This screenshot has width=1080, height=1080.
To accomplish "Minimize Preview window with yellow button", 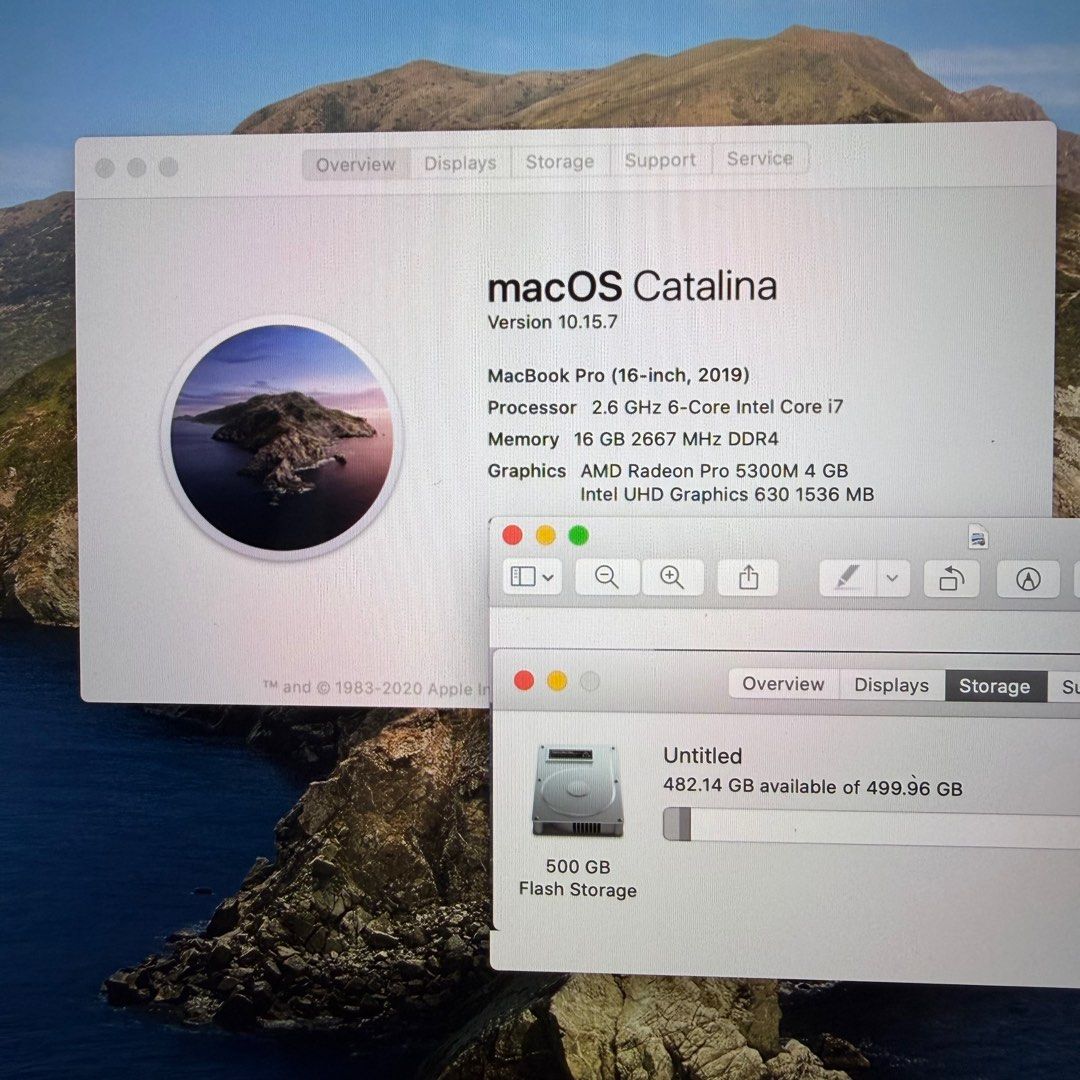I will pyautogui.click(x=546, y=535).
